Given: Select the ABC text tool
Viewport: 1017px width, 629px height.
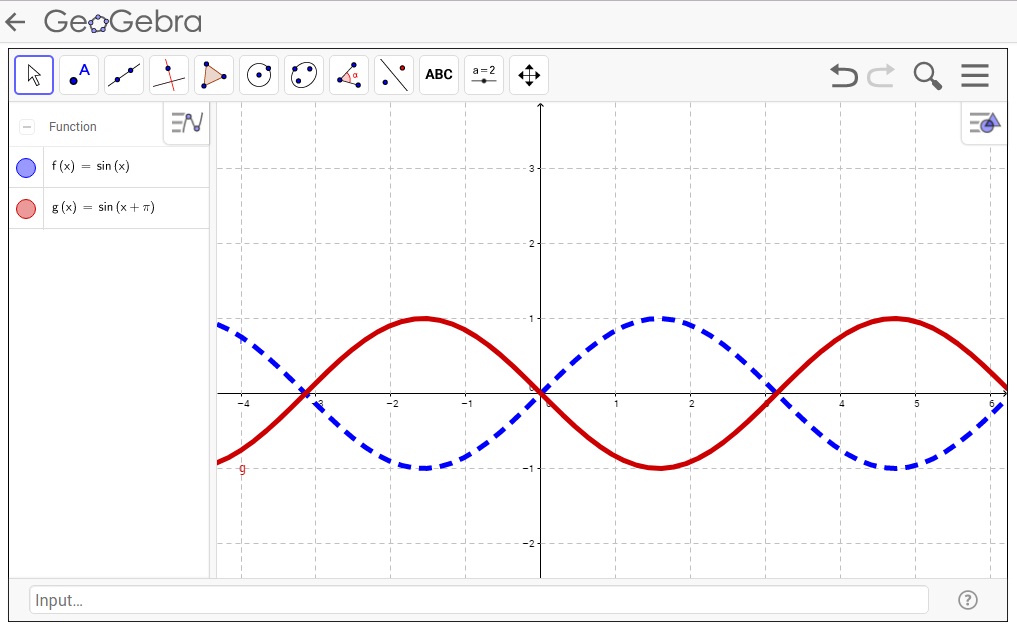Looking at the screenshot, I should [x=438, y=75].
